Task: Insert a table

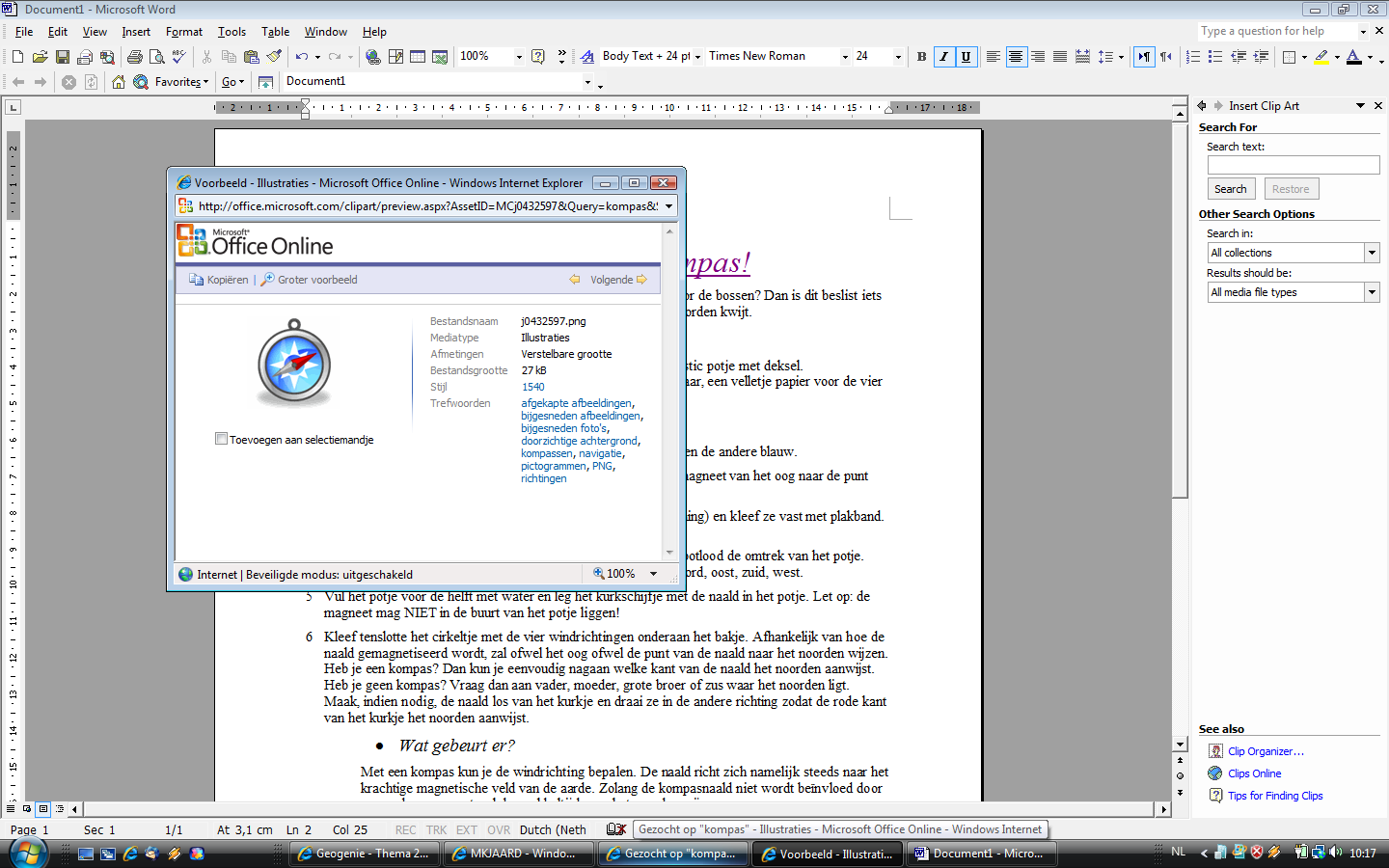Action: pyautogui.click(x=418, y=57)
